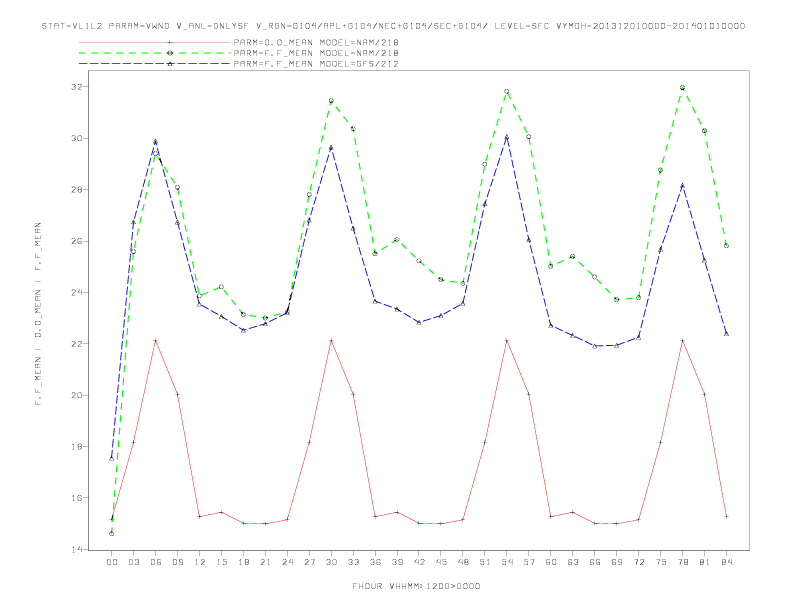The height and width of the screenshot is (612, 792).
Task: Click the FHOUR VHHMM x-axis title
Action: 416,586
